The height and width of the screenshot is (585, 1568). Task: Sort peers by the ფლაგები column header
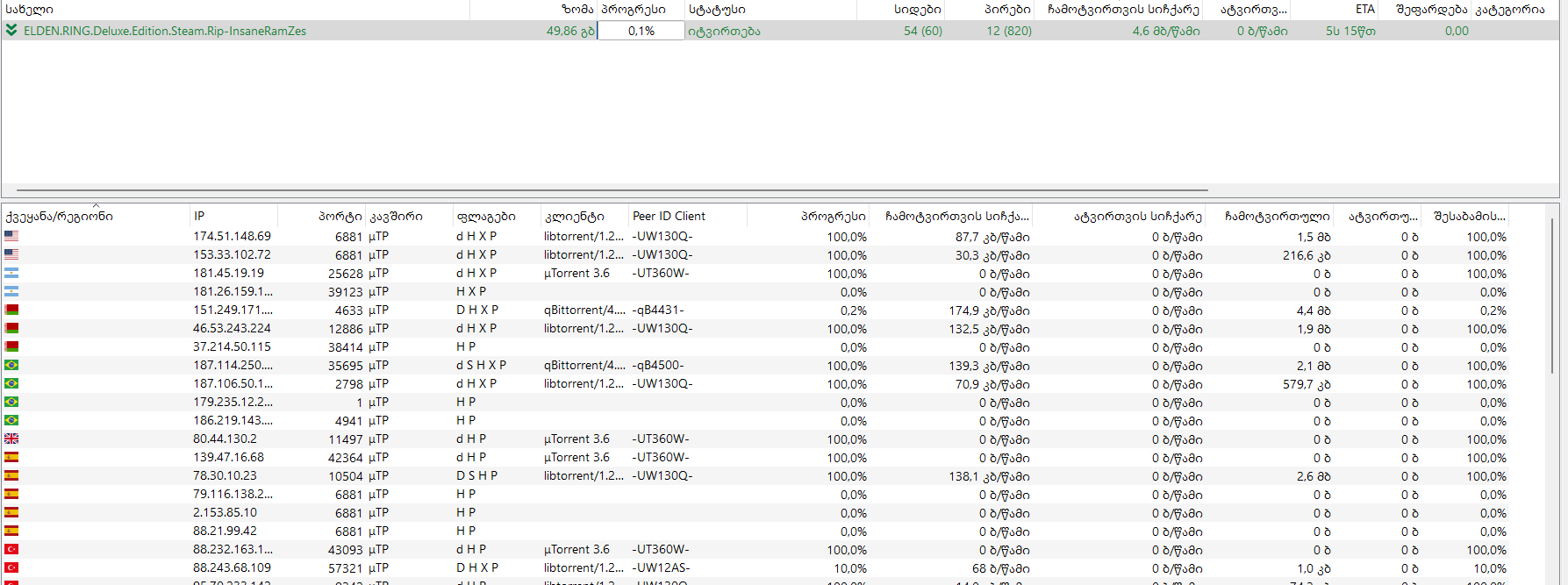pos(497,216)
